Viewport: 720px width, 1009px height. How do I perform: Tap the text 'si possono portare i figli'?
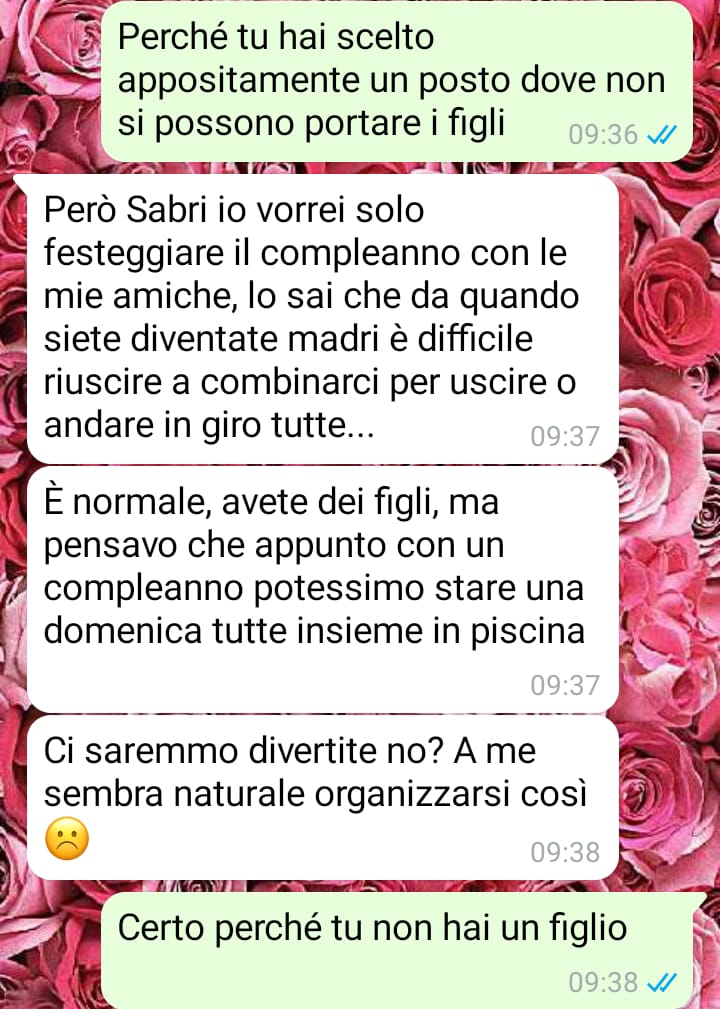pyautogui.click(x=311, y=123)
